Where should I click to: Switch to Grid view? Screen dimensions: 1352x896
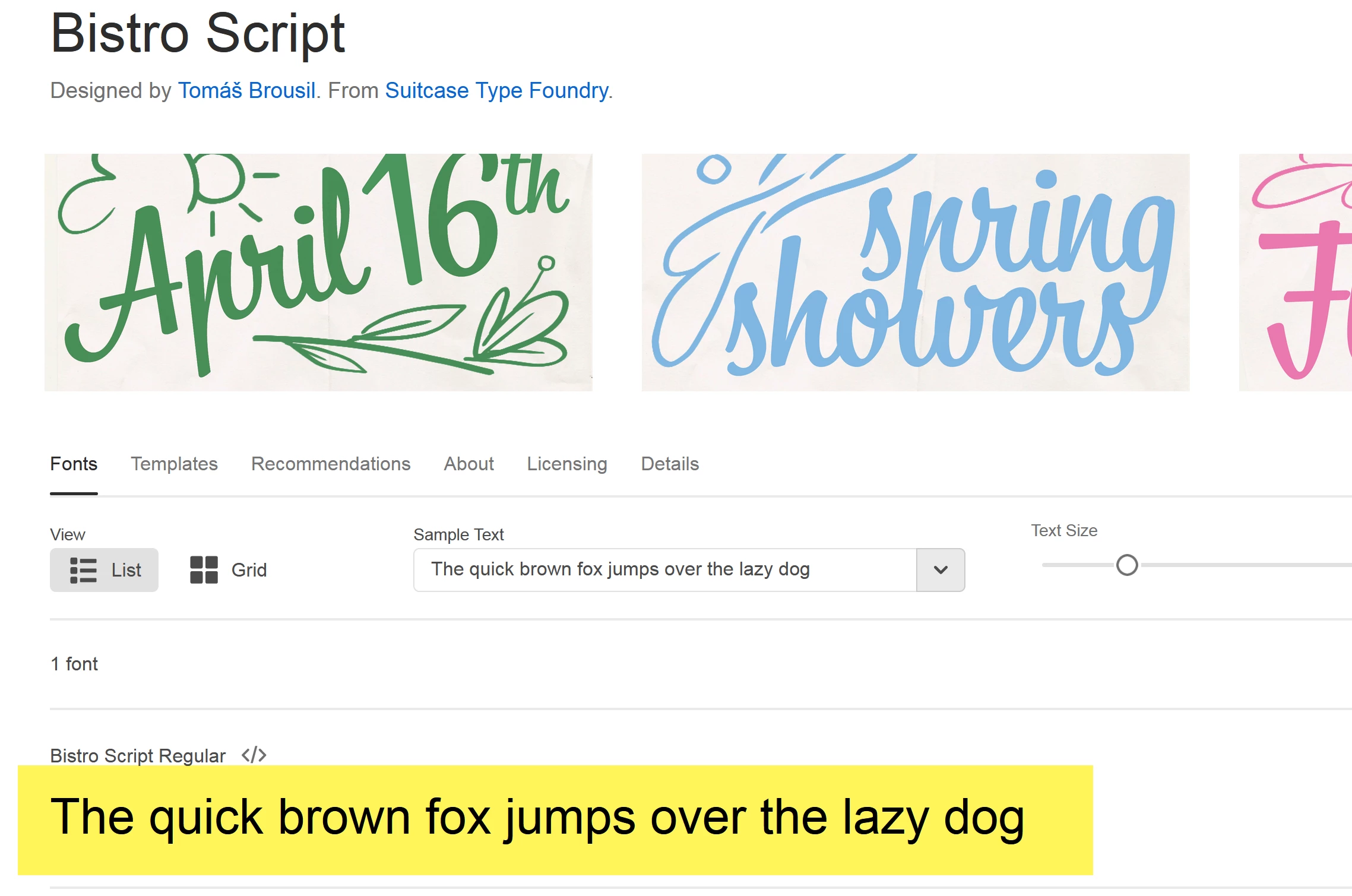pyautogui.click(x=229, y=571)
